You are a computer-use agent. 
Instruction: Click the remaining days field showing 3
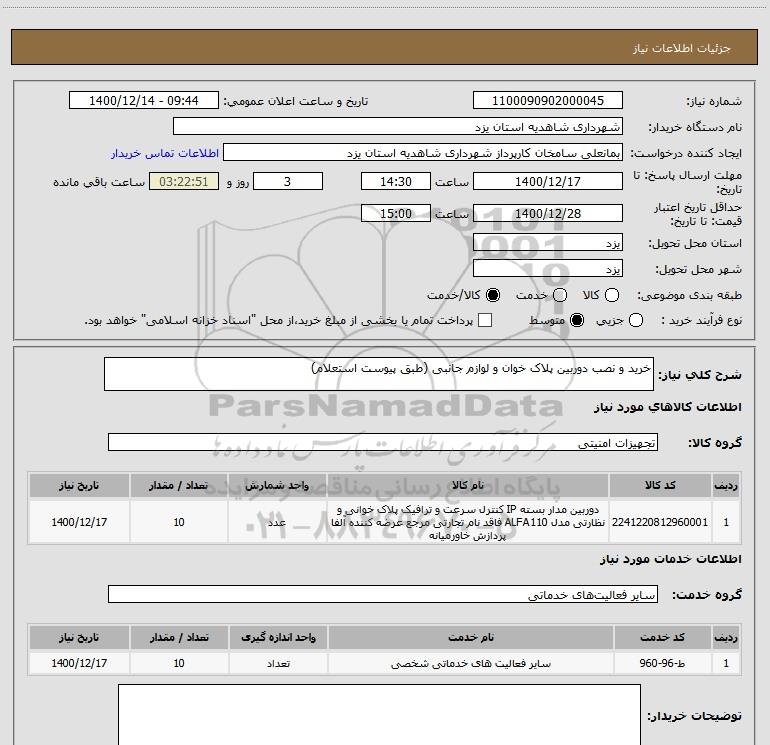[288, 181]
